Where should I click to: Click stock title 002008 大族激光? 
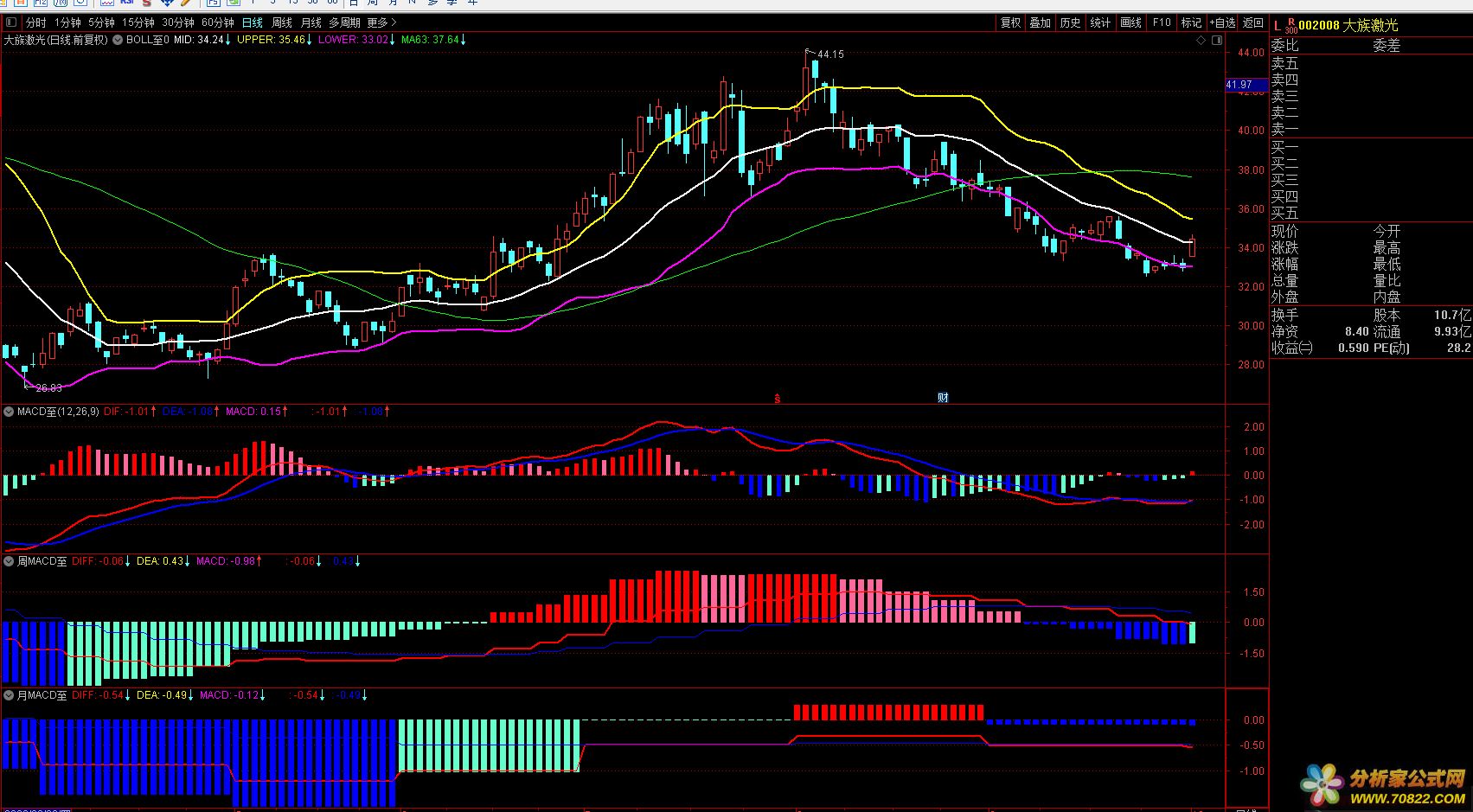coord(1348,26)
